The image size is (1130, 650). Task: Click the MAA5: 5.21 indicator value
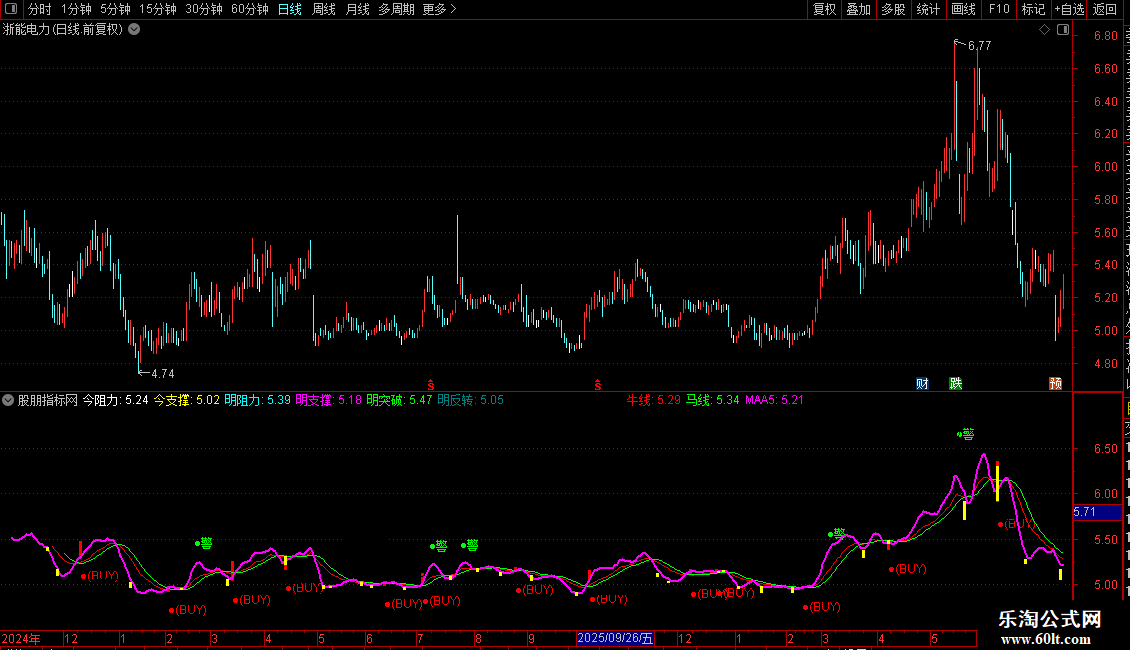(774, 400)
